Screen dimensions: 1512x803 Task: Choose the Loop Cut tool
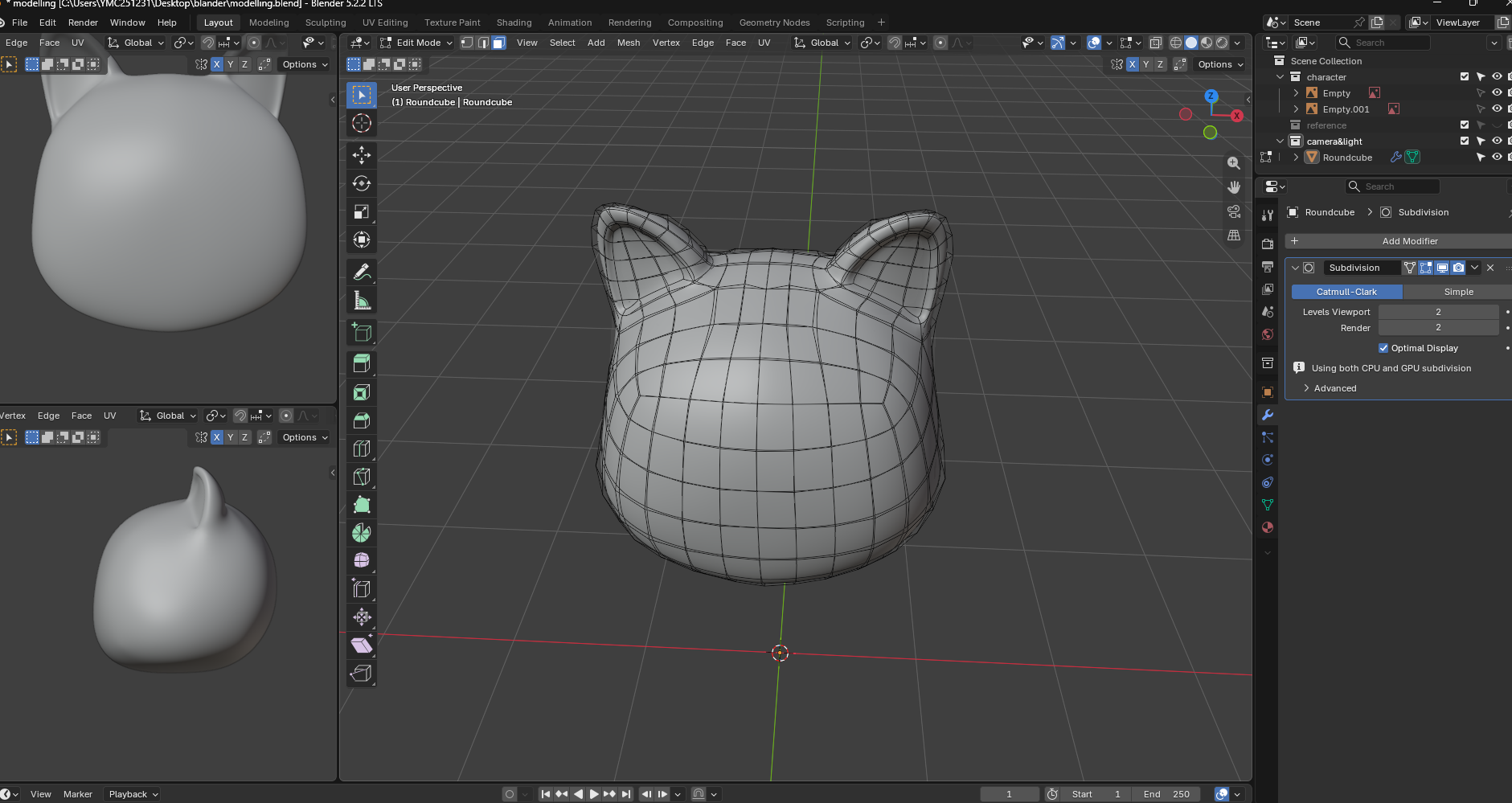click(362, 449)
